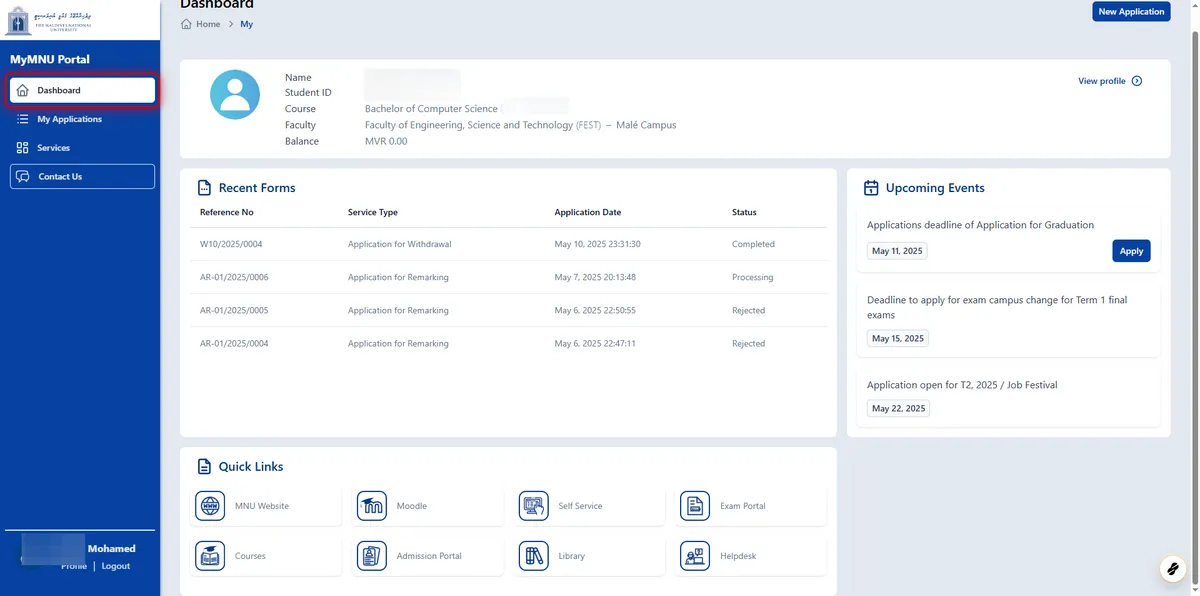
Task: Click the breadcrumb home icon
Action: 186,24
